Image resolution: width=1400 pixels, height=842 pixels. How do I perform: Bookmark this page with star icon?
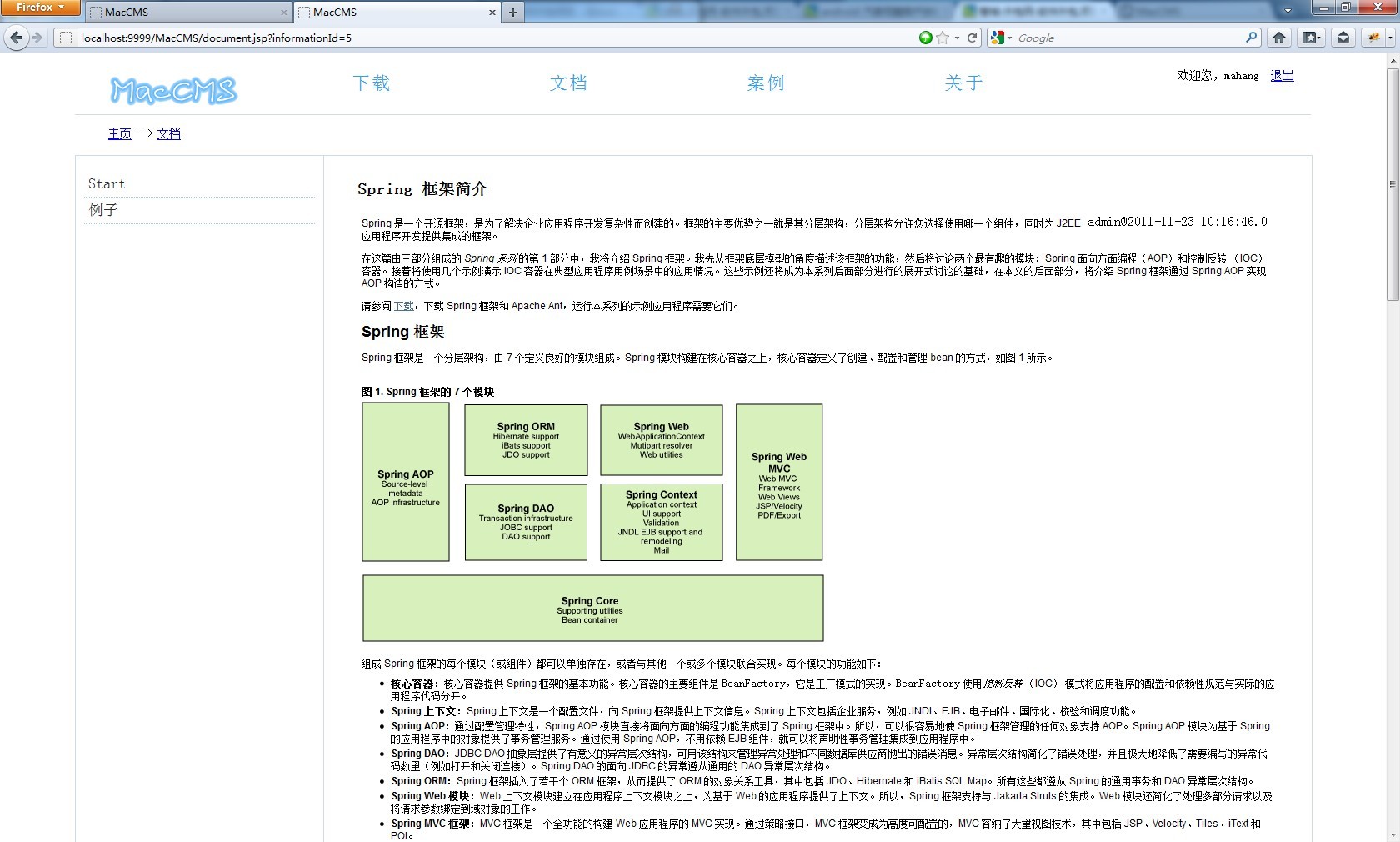click(x=942, y=38)
